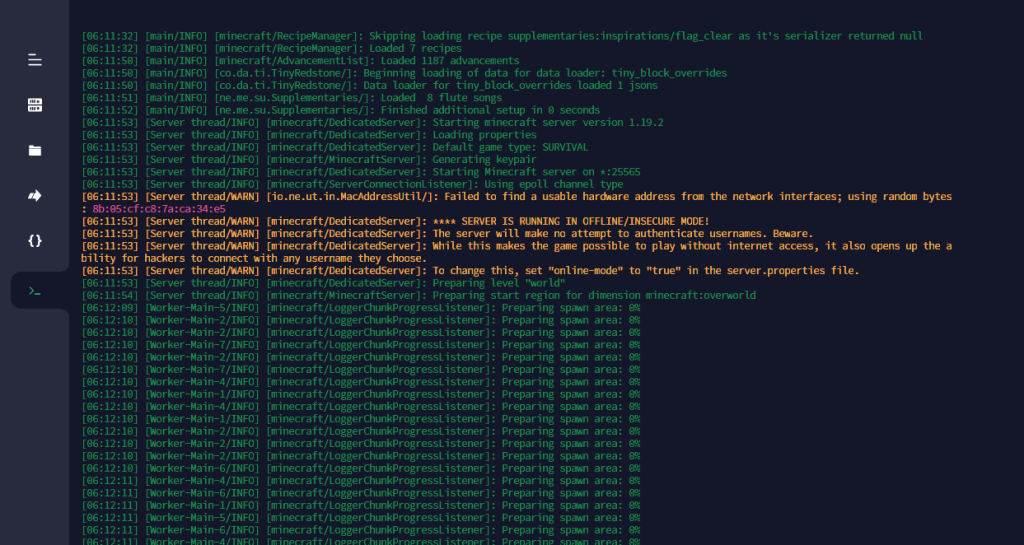
Task: Click the "Loading properties" log line
Action: click(309, 135)
